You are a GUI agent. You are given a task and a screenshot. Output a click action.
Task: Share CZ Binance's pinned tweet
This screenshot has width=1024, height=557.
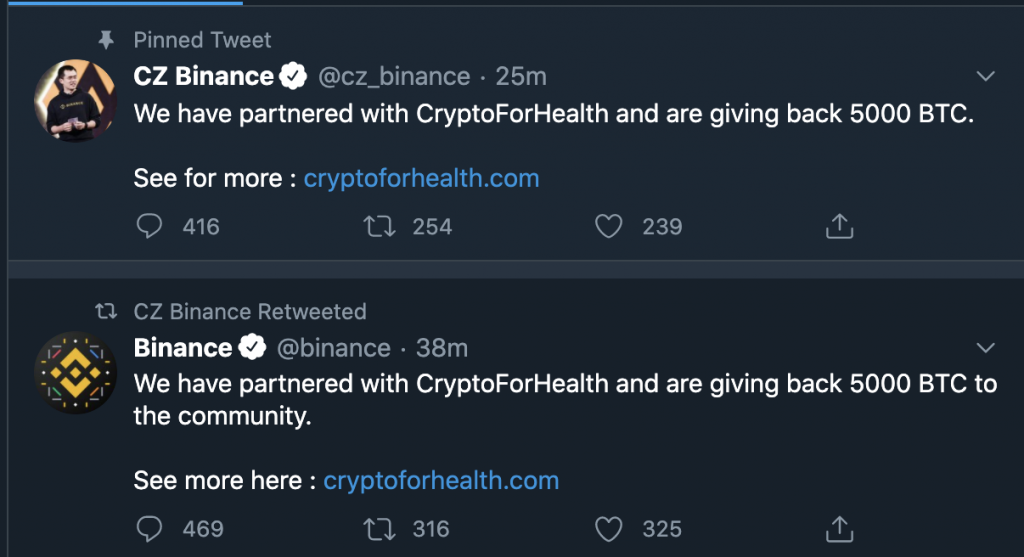pyautogui.click(x=839, y=227)
